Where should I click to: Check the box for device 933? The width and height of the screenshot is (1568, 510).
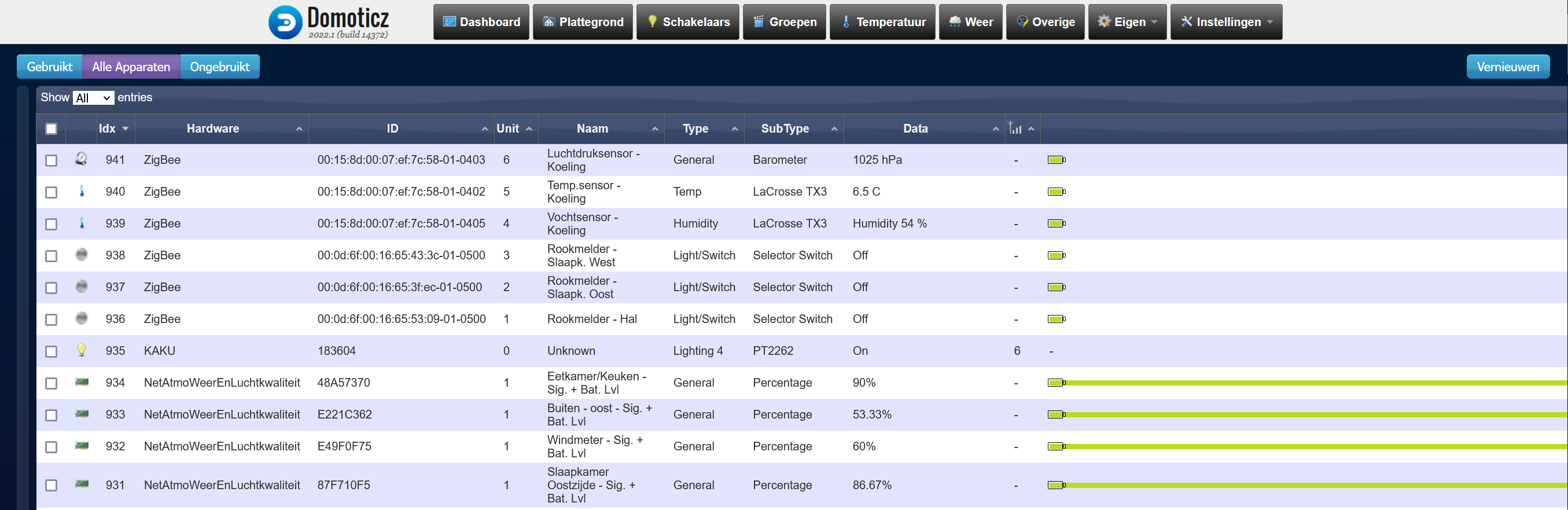(51, 415)
